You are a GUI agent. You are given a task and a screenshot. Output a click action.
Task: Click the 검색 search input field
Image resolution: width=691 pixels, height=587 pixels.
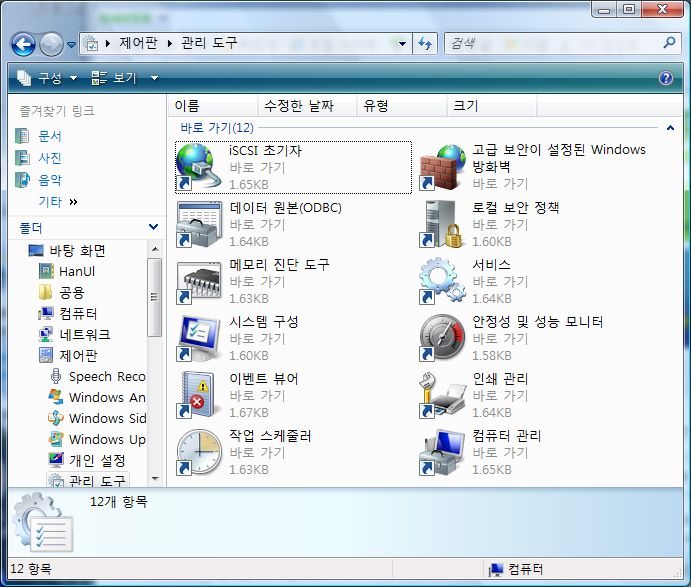click(554, 43)
